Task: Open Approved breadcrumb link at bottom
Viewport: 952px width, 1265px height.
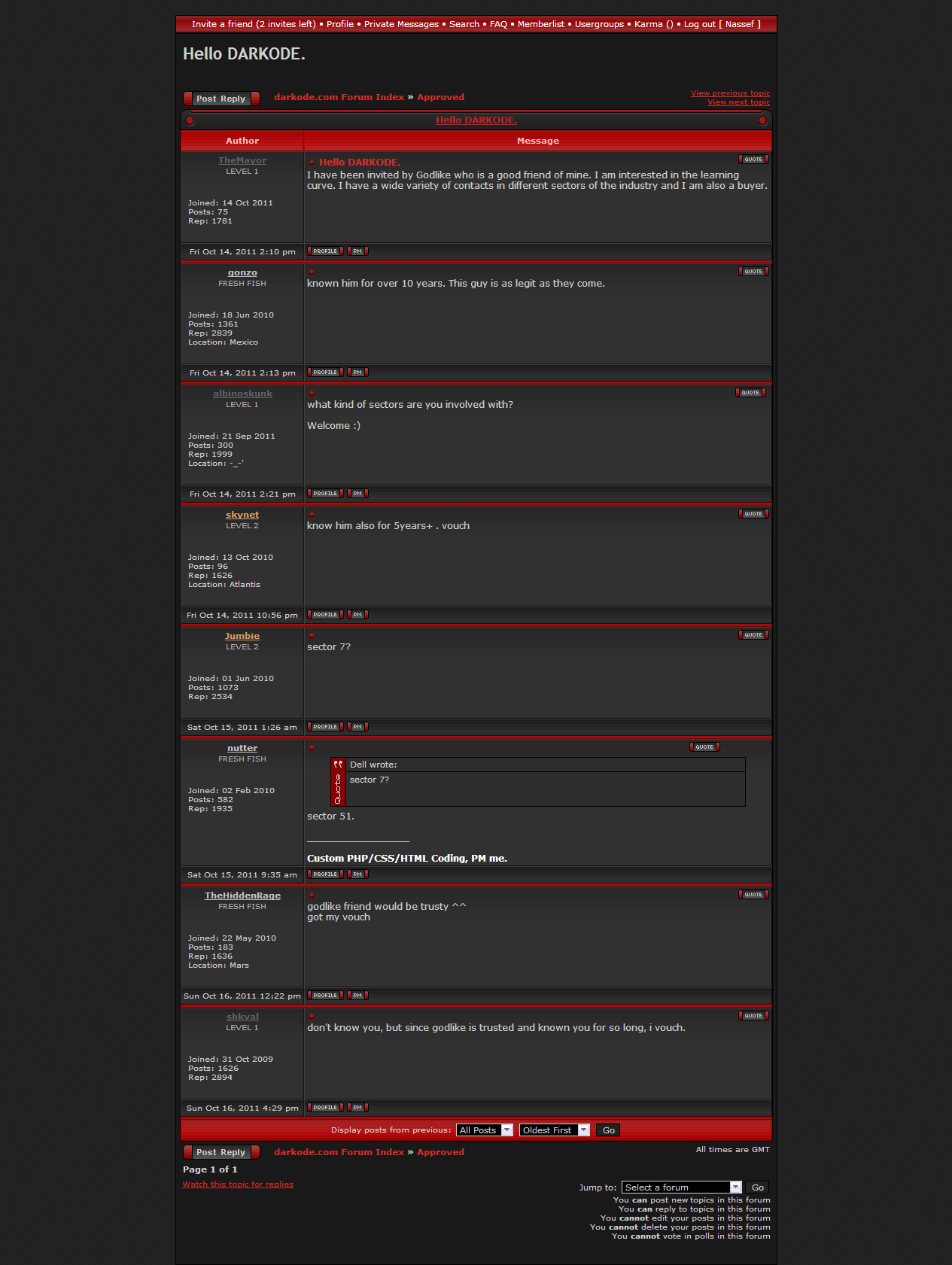Action: [440, 1152]
